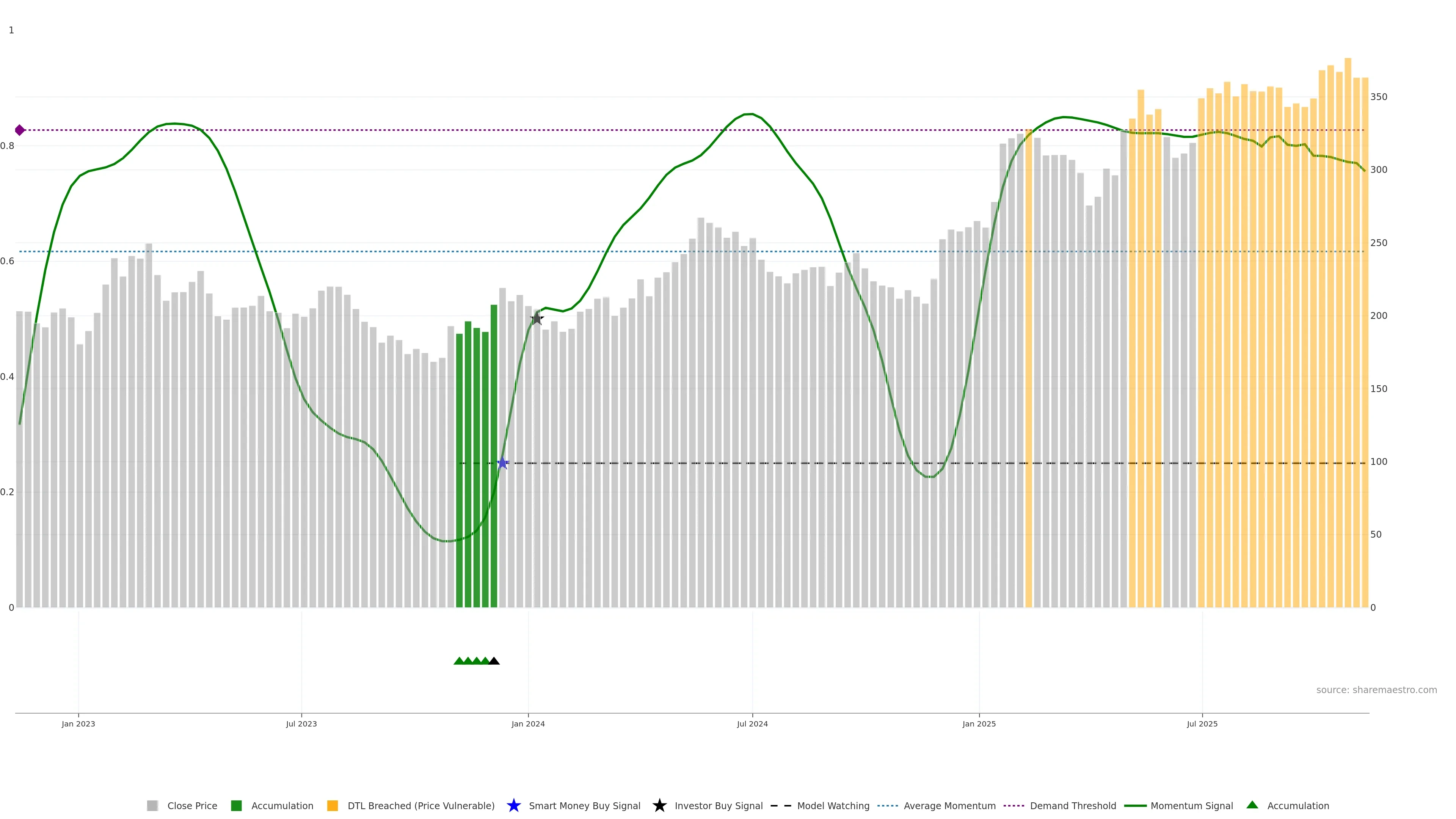Click the orange DTL Breached swatch
Screen dimensions: 1456x819
coord(333,805)
